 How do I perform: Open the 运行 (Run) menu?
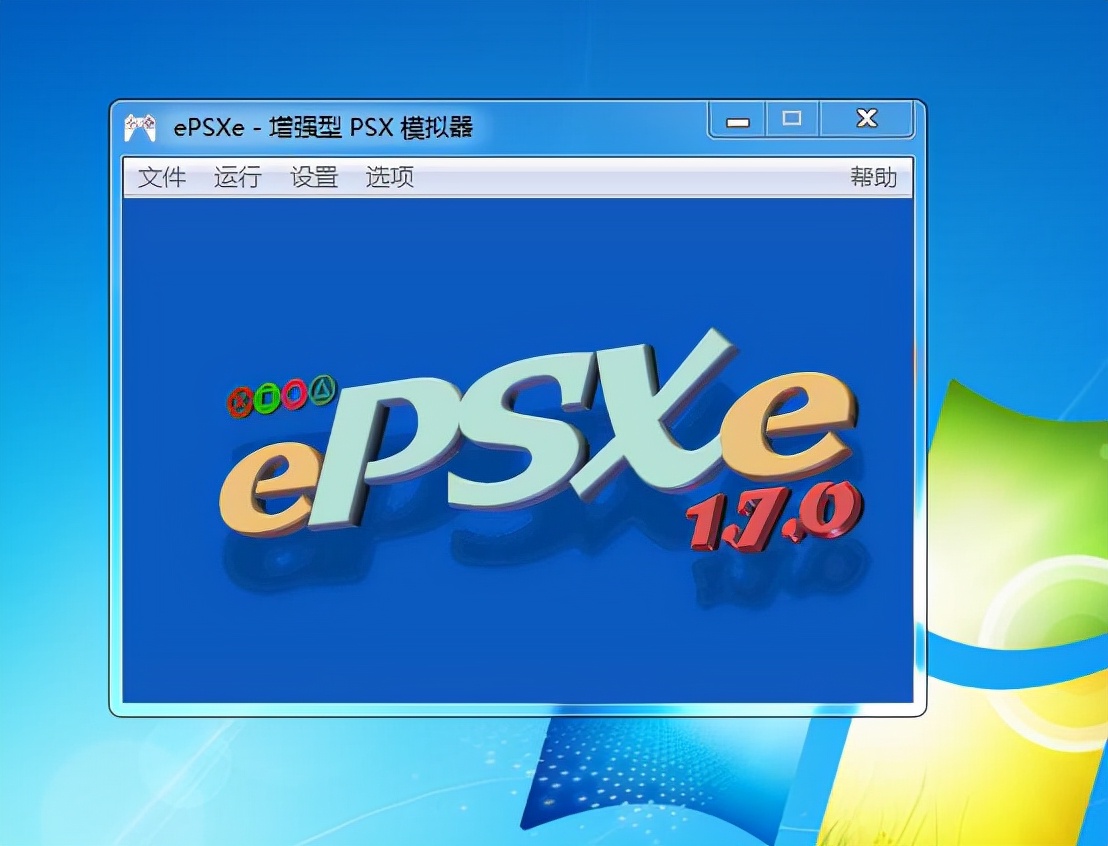click(238, 178)
